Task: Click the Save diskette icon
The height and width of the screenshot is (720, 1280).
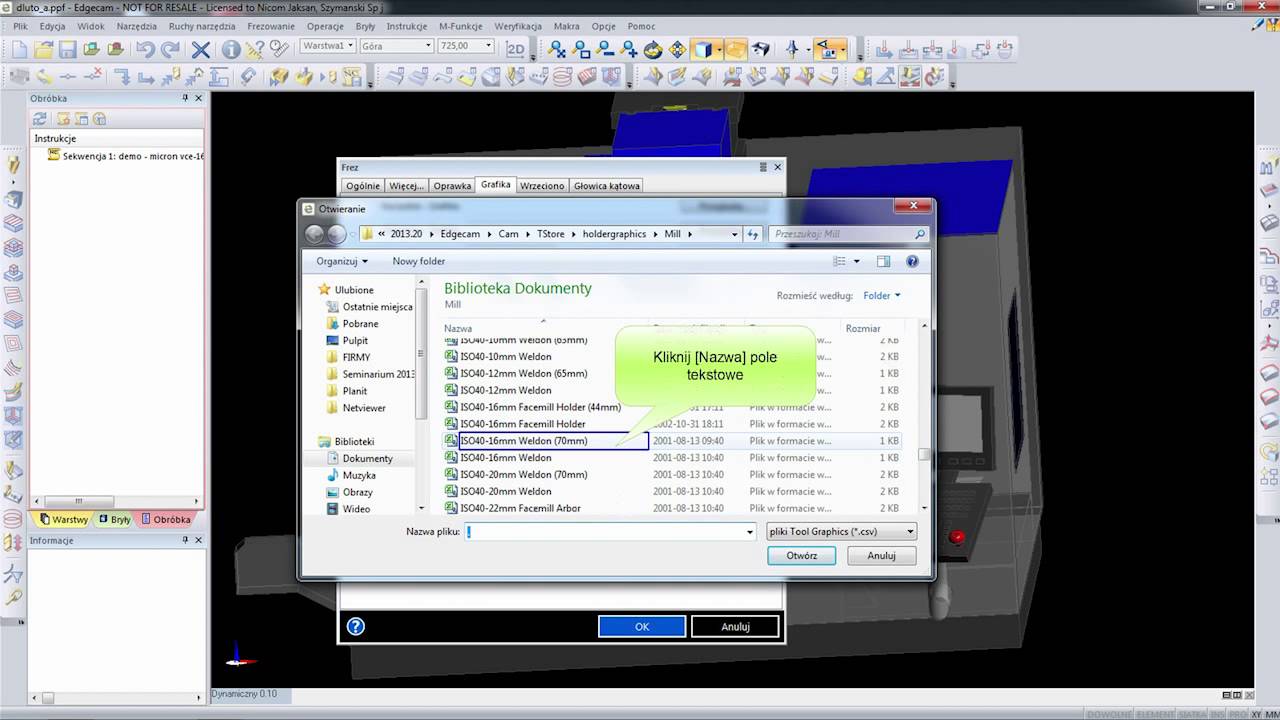Action: coord(67,48)
